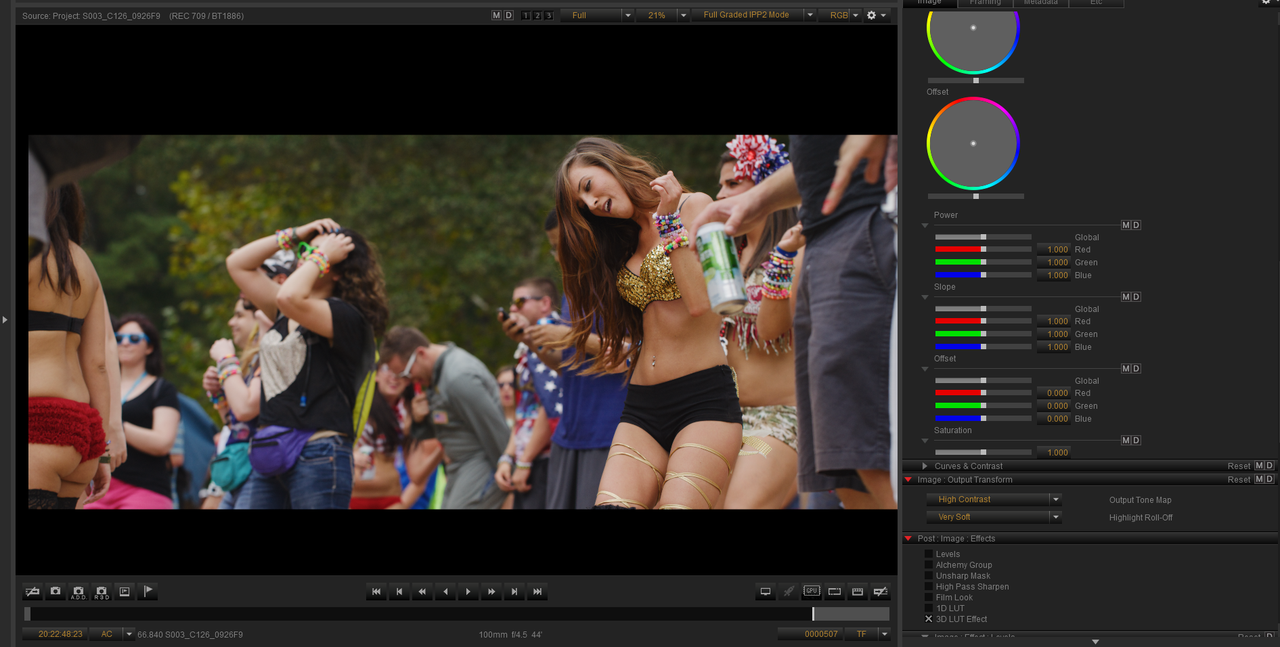This screenshot has width=1280, height=647.
Task: Click the R3D snapshot camera icon
Action: pos(101,592)
